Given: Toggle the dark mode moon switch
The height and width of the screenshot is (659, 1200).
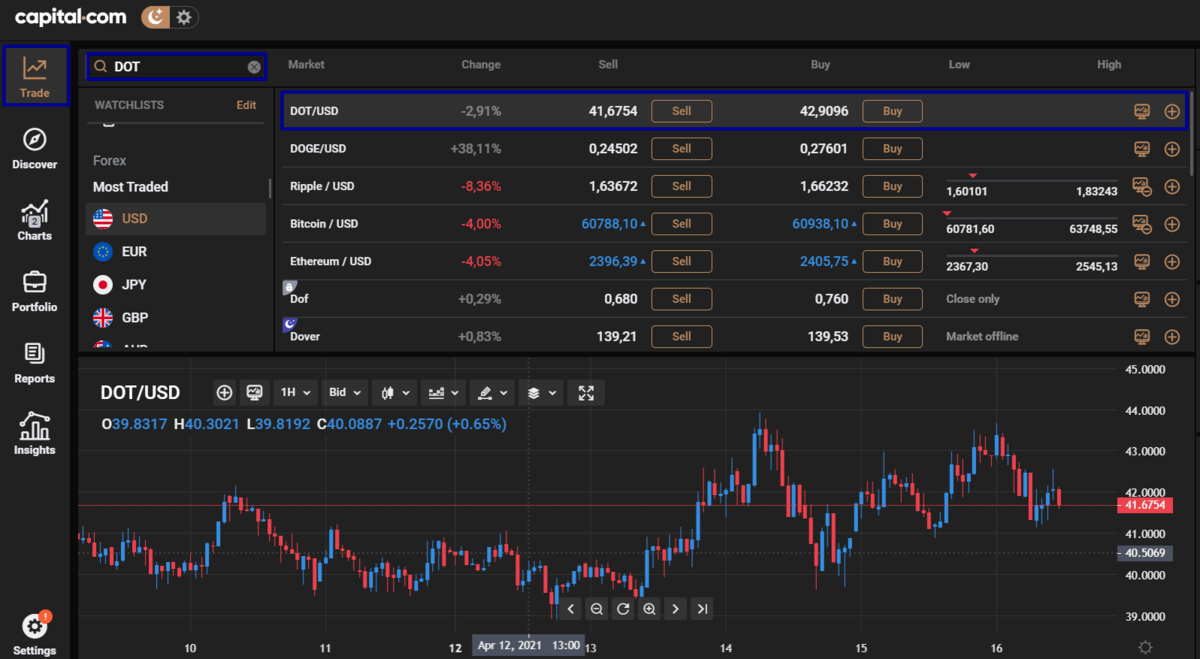Looking at the screenshot, I should [x=157, y=17].
